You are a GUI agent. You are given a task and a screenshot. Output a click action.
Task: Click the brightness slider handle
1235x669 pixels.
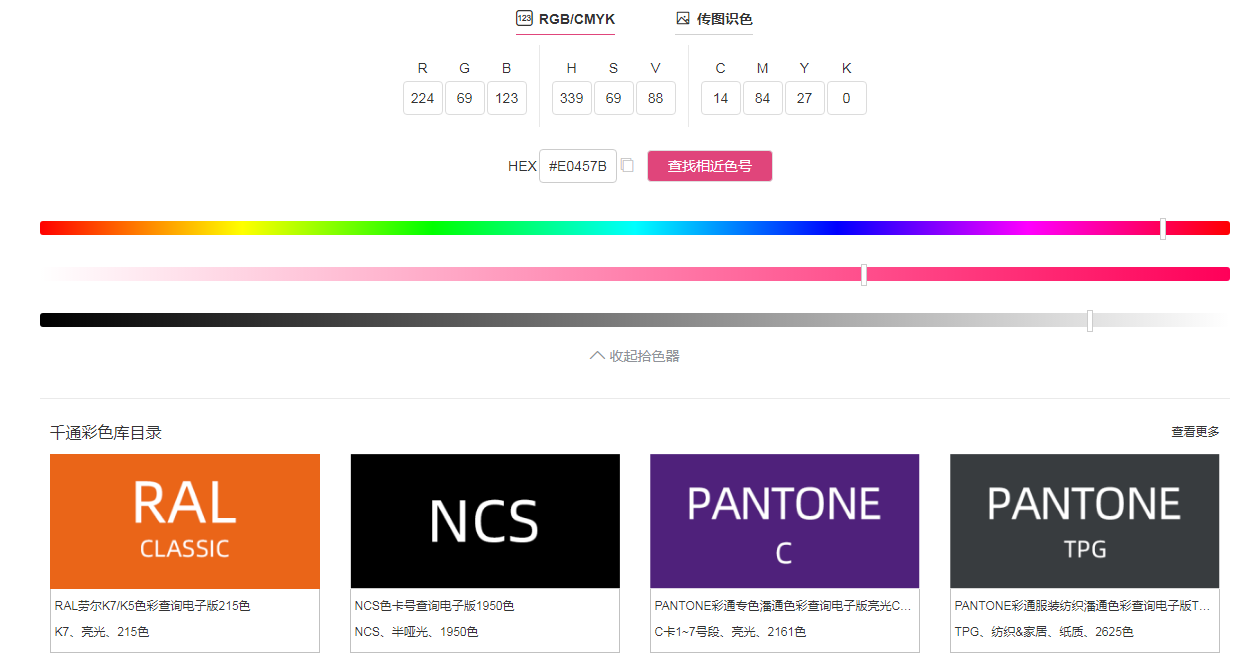[1089, 320]
